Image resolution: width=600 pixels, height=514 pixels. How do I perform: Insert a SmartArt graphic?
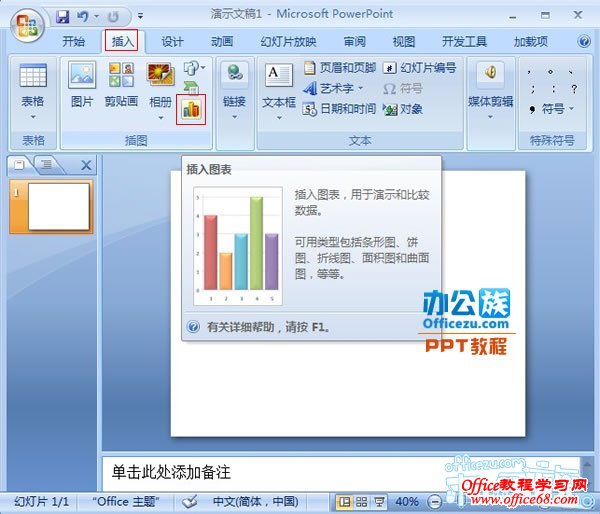point(191,87)
